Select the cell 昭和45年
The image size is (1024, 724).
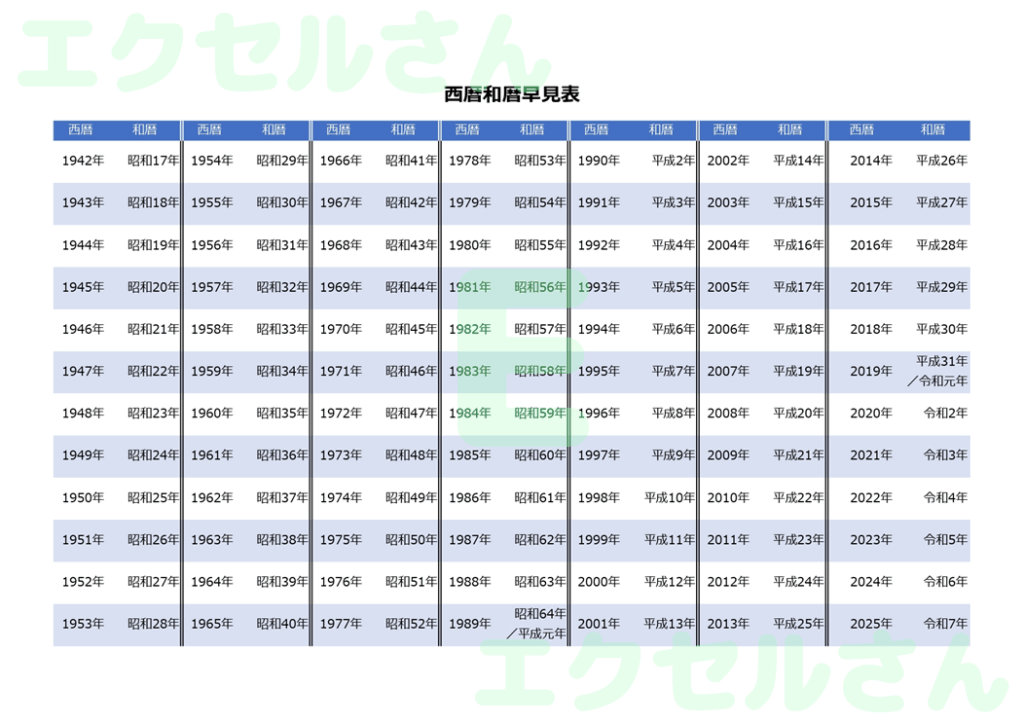411,329
